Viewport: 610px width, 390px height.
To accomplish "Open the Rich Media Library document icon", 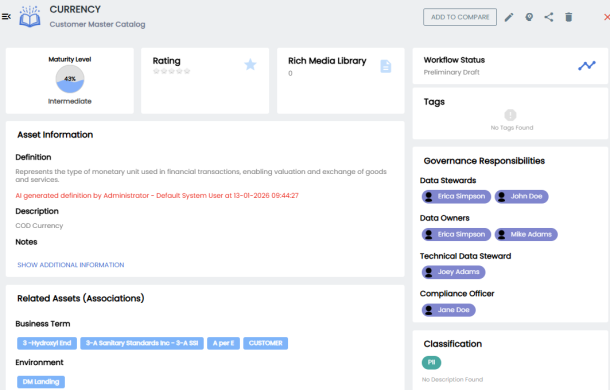I will (386, 66).
